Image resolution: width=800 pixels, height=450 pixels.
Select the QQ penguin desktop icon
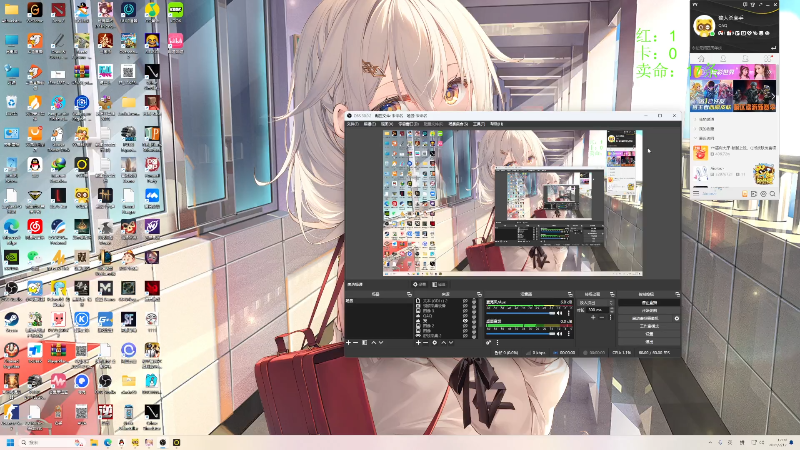pos(35,166)
